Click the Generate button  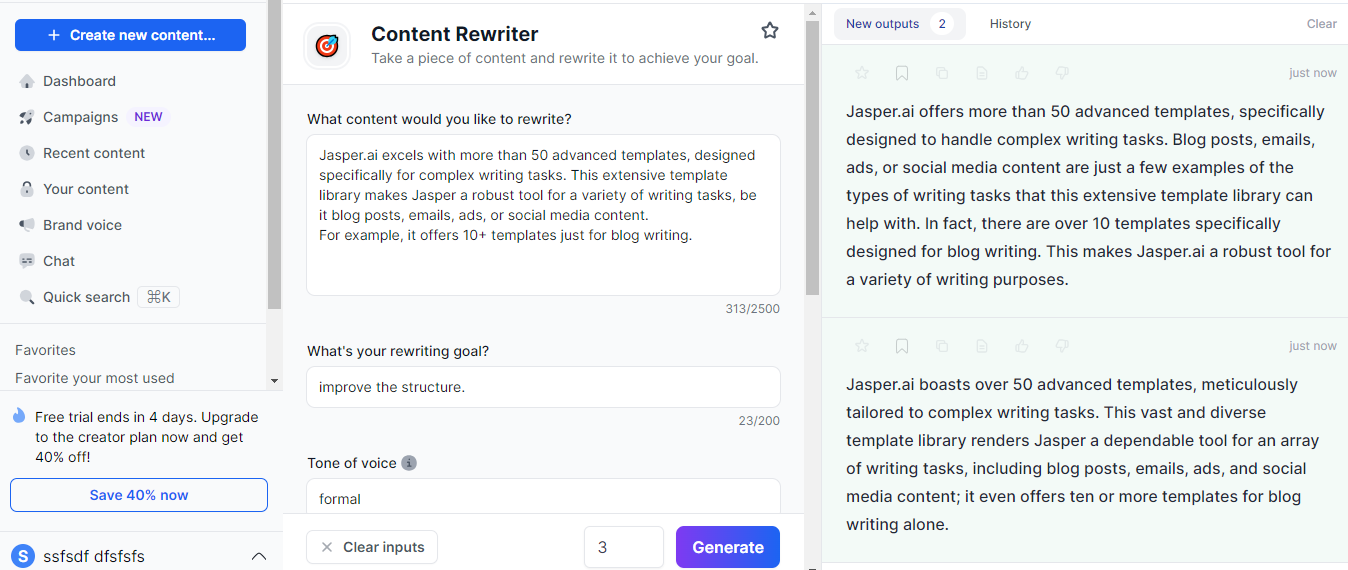tap(728, 547)
